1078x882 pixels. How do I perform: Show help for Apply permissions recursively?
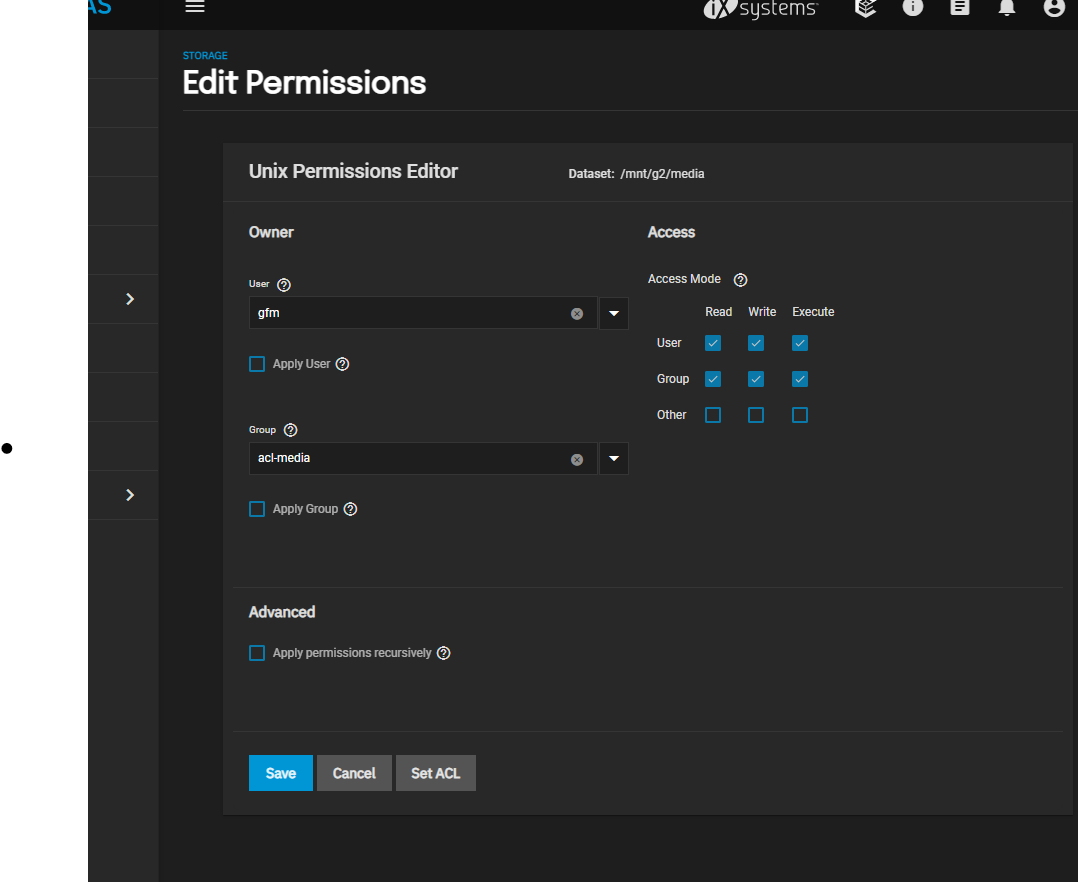444,653
